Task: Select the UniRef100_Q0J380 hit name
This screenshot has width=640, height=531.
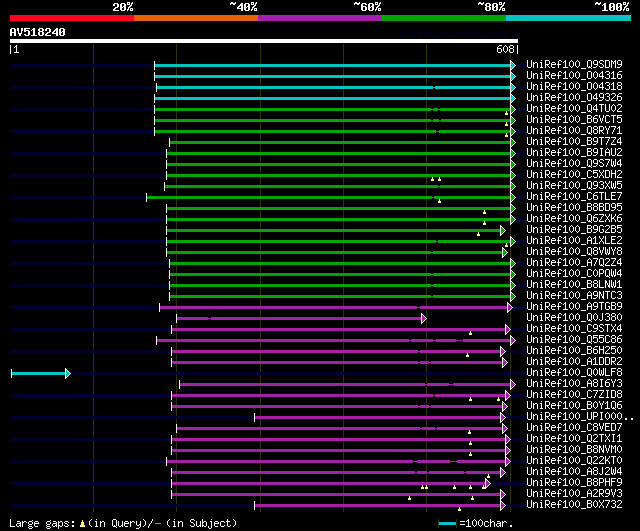Action: tap(574, 318)
